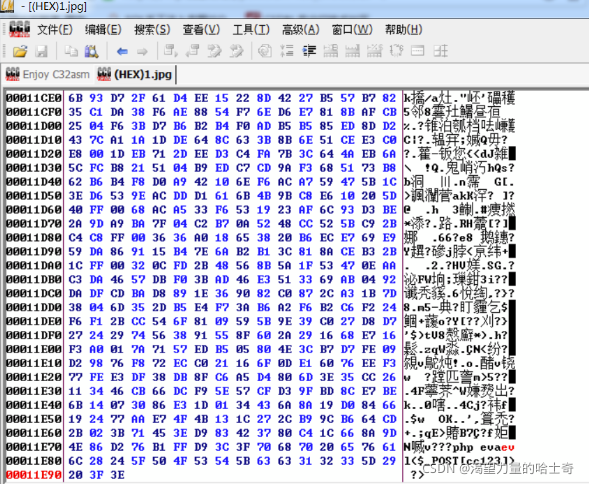Click first byte 40 in row 00011D60
Screen dimensions: 589x484
click(75, 210)
